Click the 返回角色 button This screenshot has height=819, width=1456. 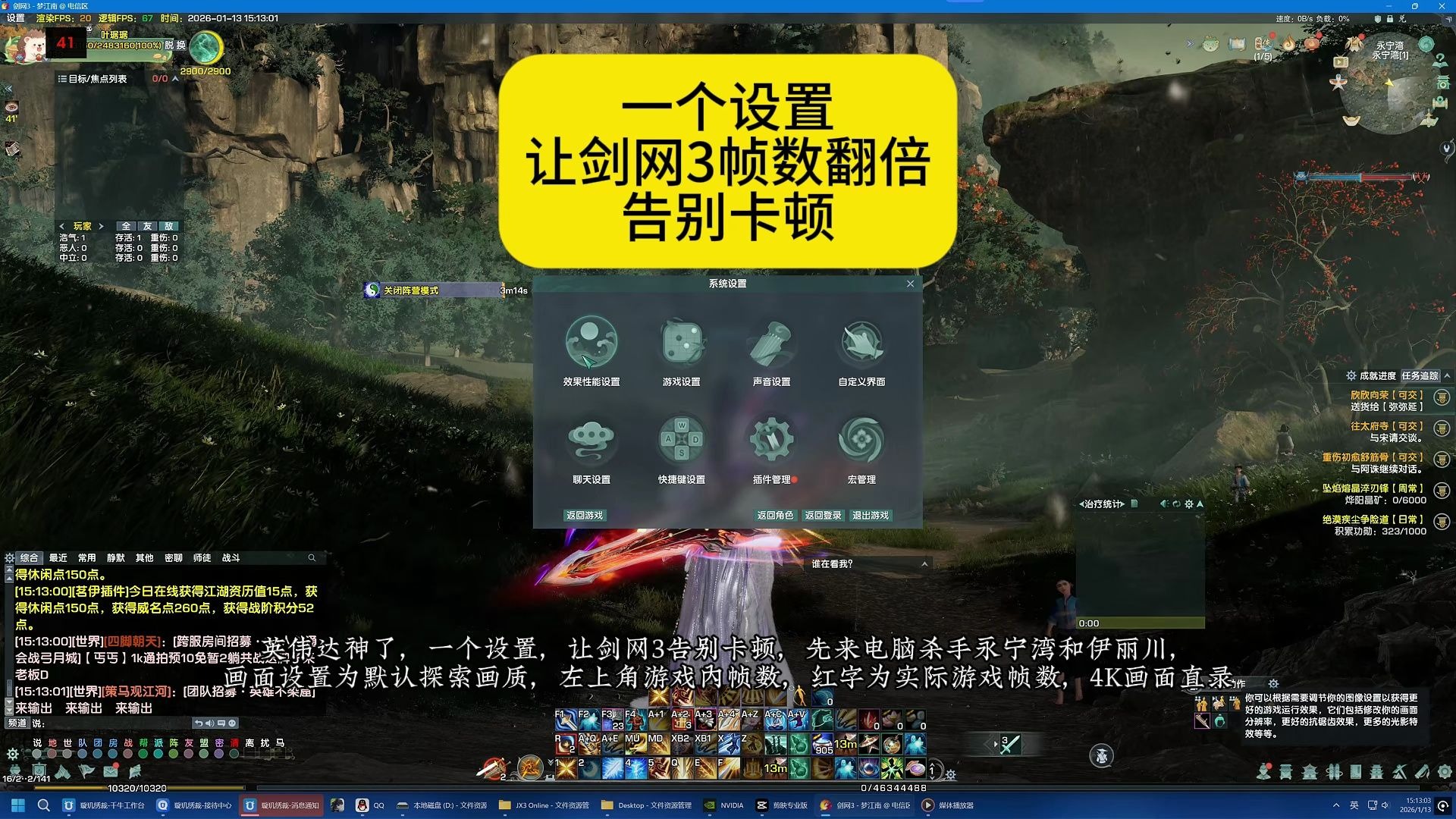coord(775,515)
